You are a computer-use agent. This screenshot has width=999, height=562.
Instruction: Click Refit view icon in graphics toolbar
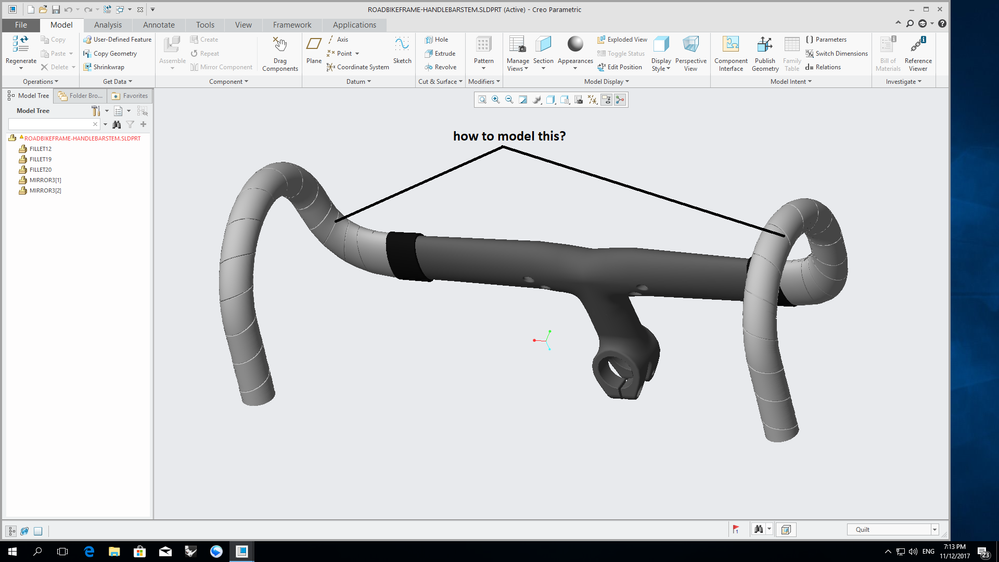point(482,99)
